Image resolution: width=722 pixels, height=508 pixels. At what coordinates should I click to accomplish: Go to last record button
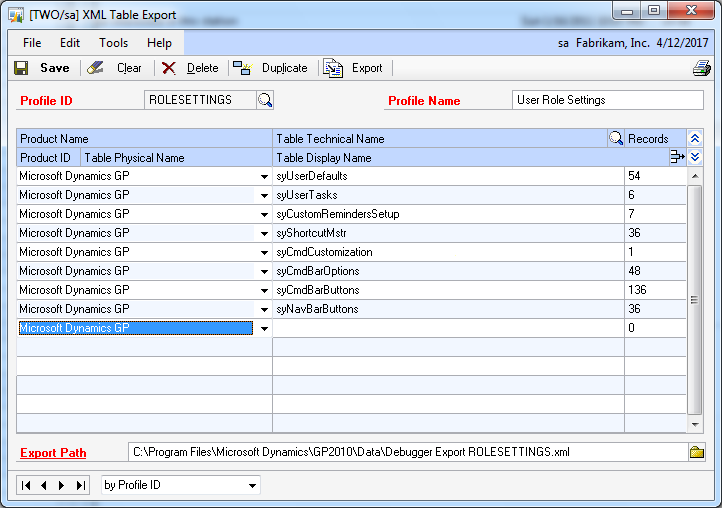(x=80, y=485)
